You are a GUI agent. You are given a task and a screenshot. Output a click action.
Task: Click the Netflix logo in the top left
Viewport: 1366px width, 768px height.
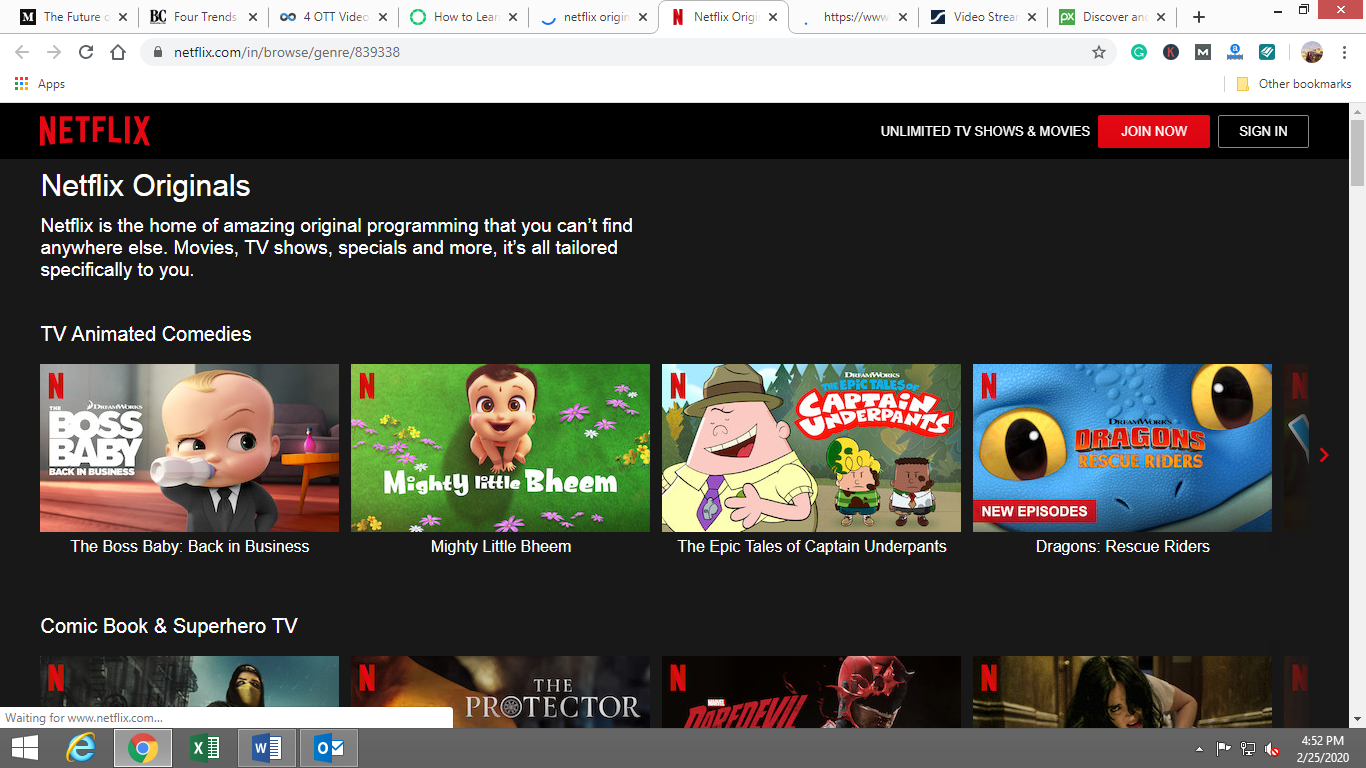coord(95,130)
